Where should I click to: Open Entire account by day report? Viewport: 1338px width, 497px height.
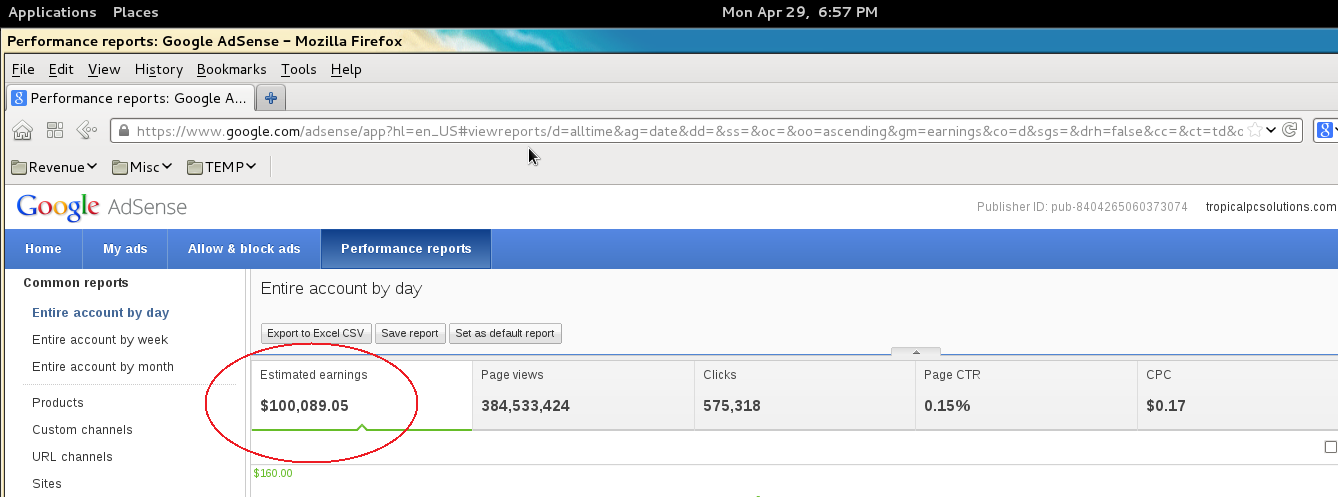[101, 313]
